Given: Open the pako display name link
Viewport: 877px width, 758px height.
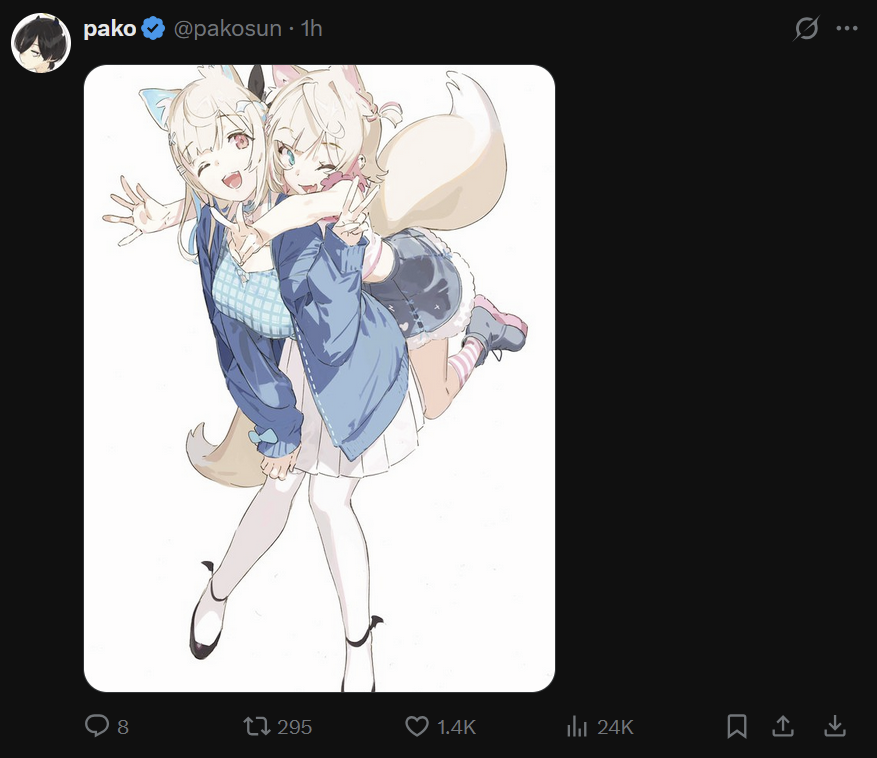Looking at the screenshot, I should (110, 29).
